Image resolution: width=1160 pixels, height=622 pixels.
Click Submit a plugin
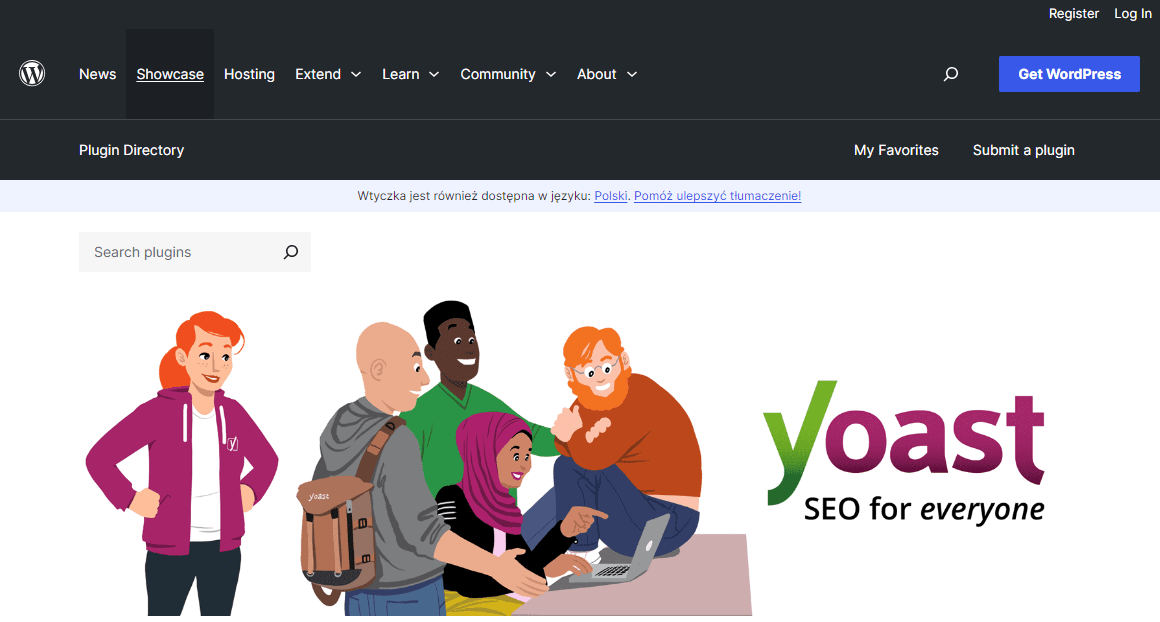coord(1023,150)
